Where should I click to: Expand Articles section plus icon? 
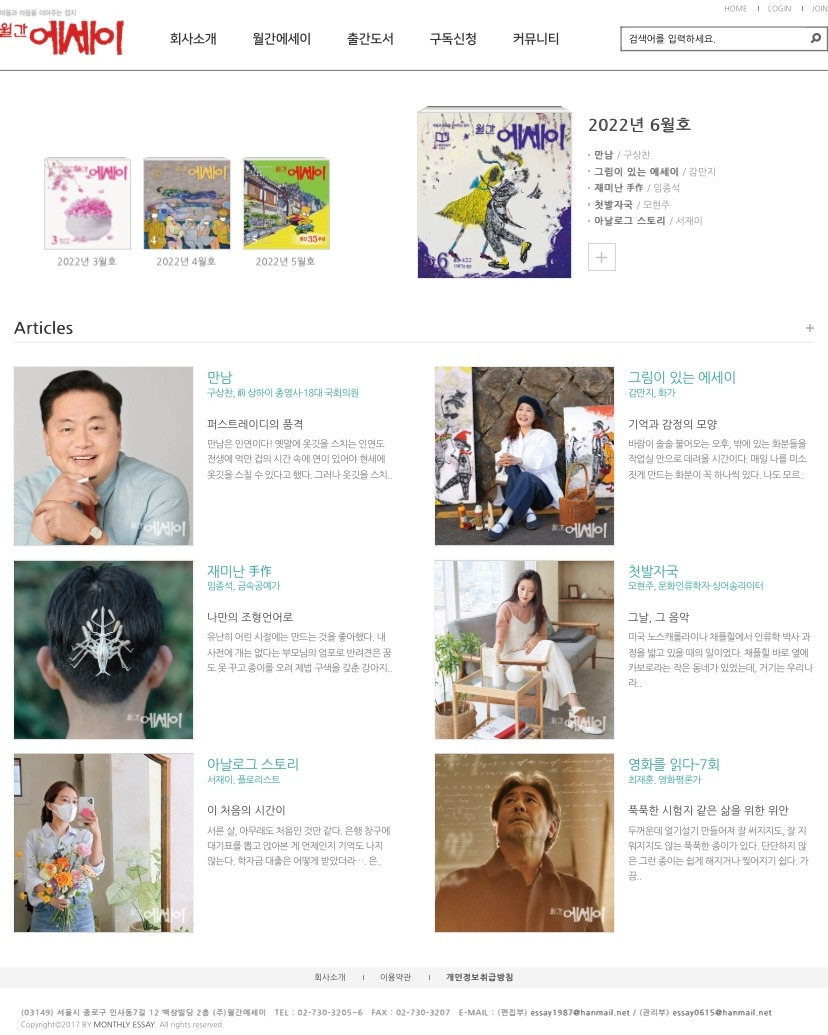click(810, 327)
